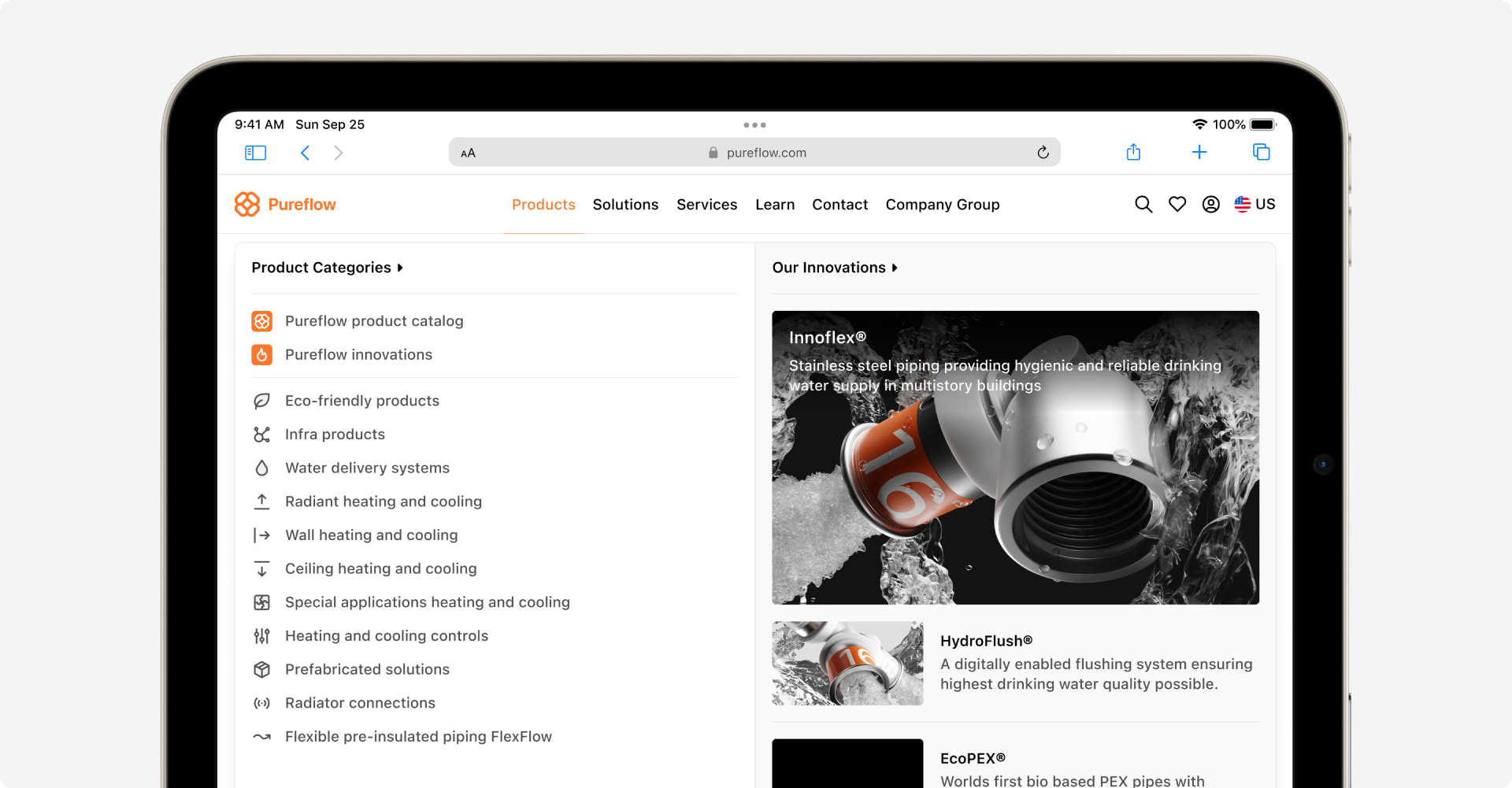This screenshot has height=788, width=1512.
Task: Open the Contact menu item
Action: click(x=839, y=205)
